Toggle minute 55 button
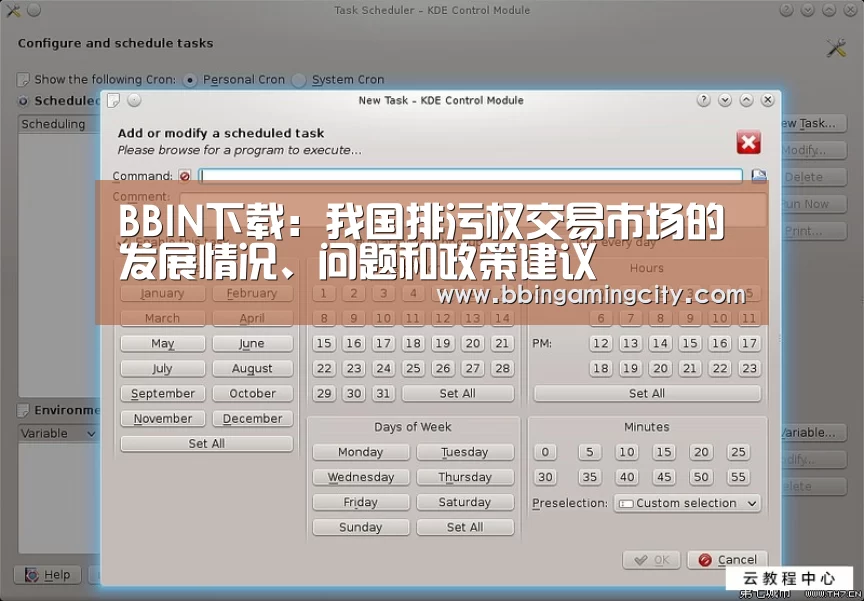The height and width of the screenshot is (601, 864). pos(738,477)
